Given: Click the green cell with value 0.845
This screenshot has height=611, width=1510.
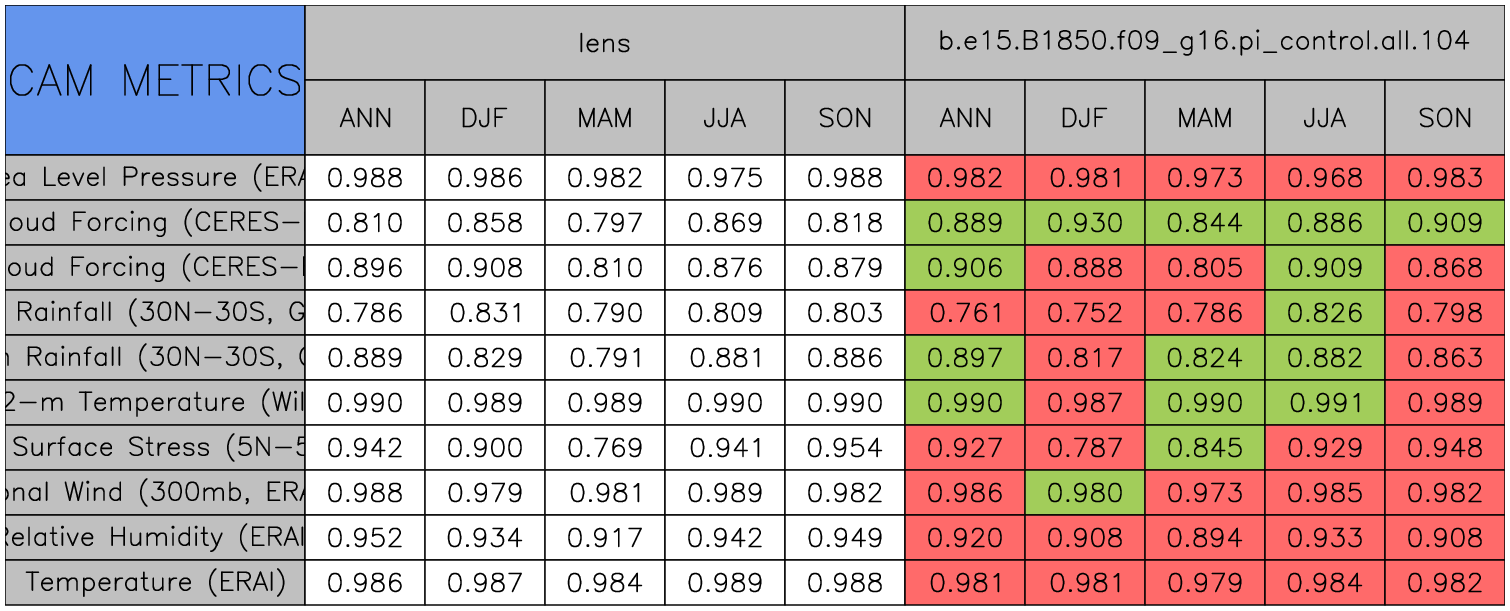Looking at the screenshot, I should [x=1204, y=448].
